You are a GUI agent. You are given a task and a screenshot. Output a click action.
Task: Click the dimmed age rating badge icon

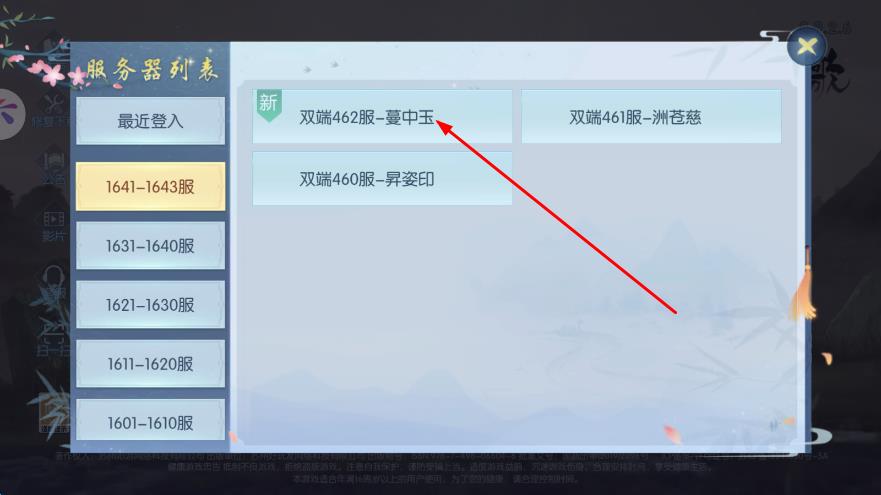[x=54, y=414]
